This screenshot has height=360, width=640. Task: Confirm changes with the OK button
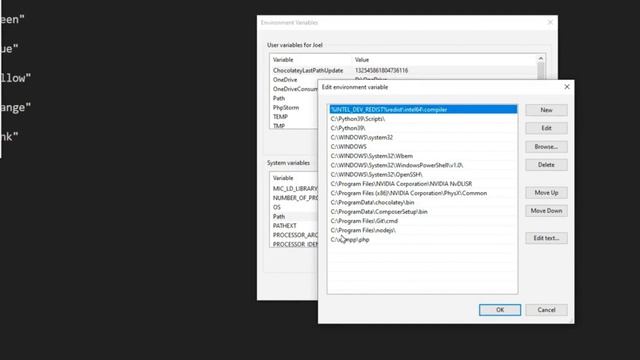coord(500,310)
